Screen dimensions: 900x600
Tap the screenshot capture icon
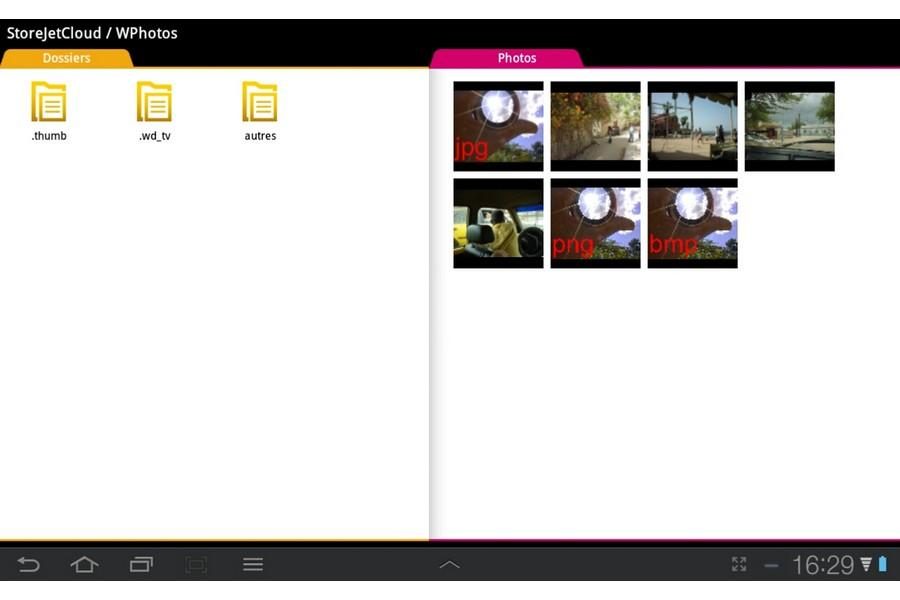coord(196,566)
